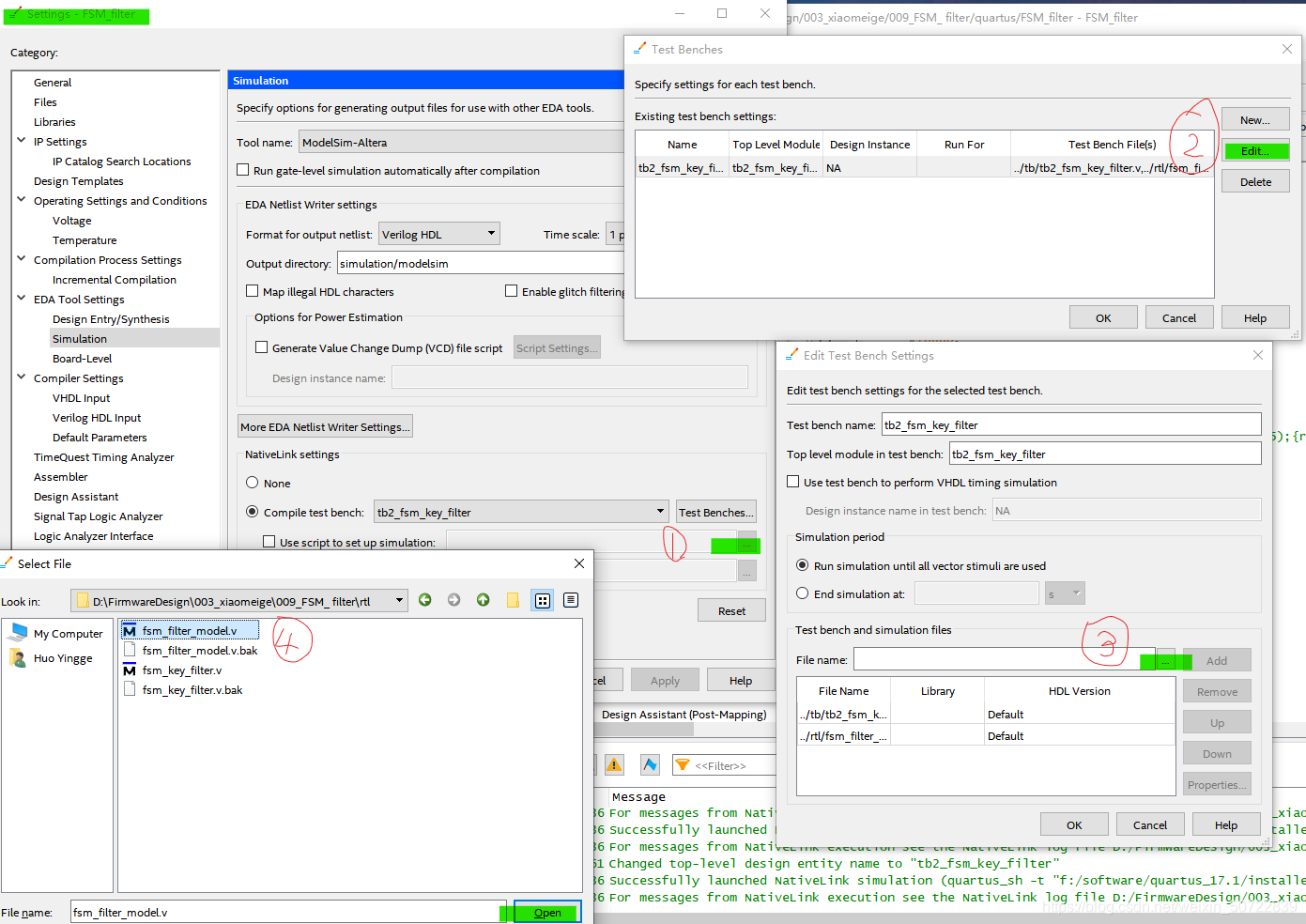The height and width of the screenshot is (924, 1306).
Task: Close the Select File dialog
Action: click(579, 564)
